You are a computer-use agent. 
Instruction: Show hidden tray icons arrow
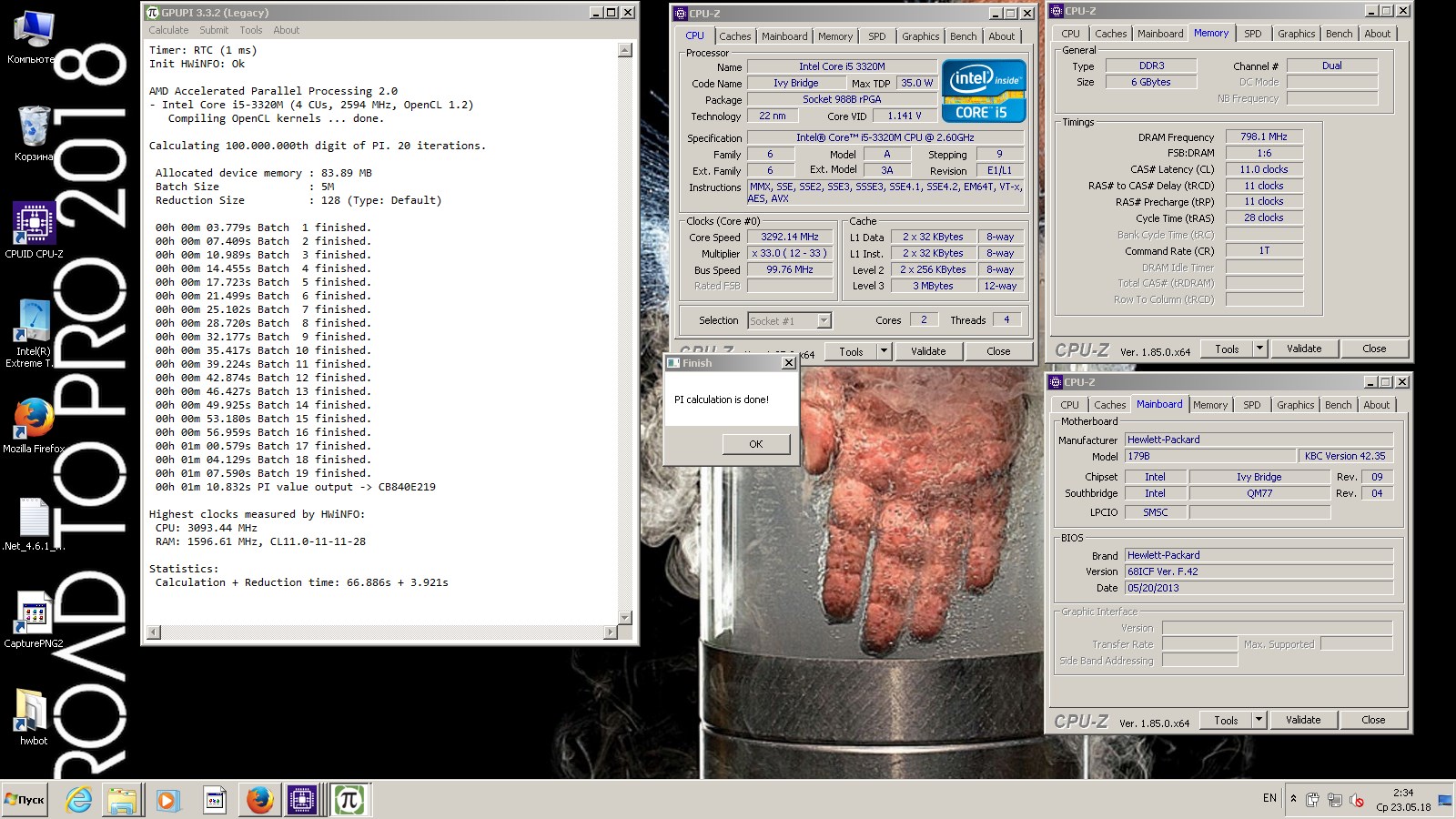pos(1293,799)
